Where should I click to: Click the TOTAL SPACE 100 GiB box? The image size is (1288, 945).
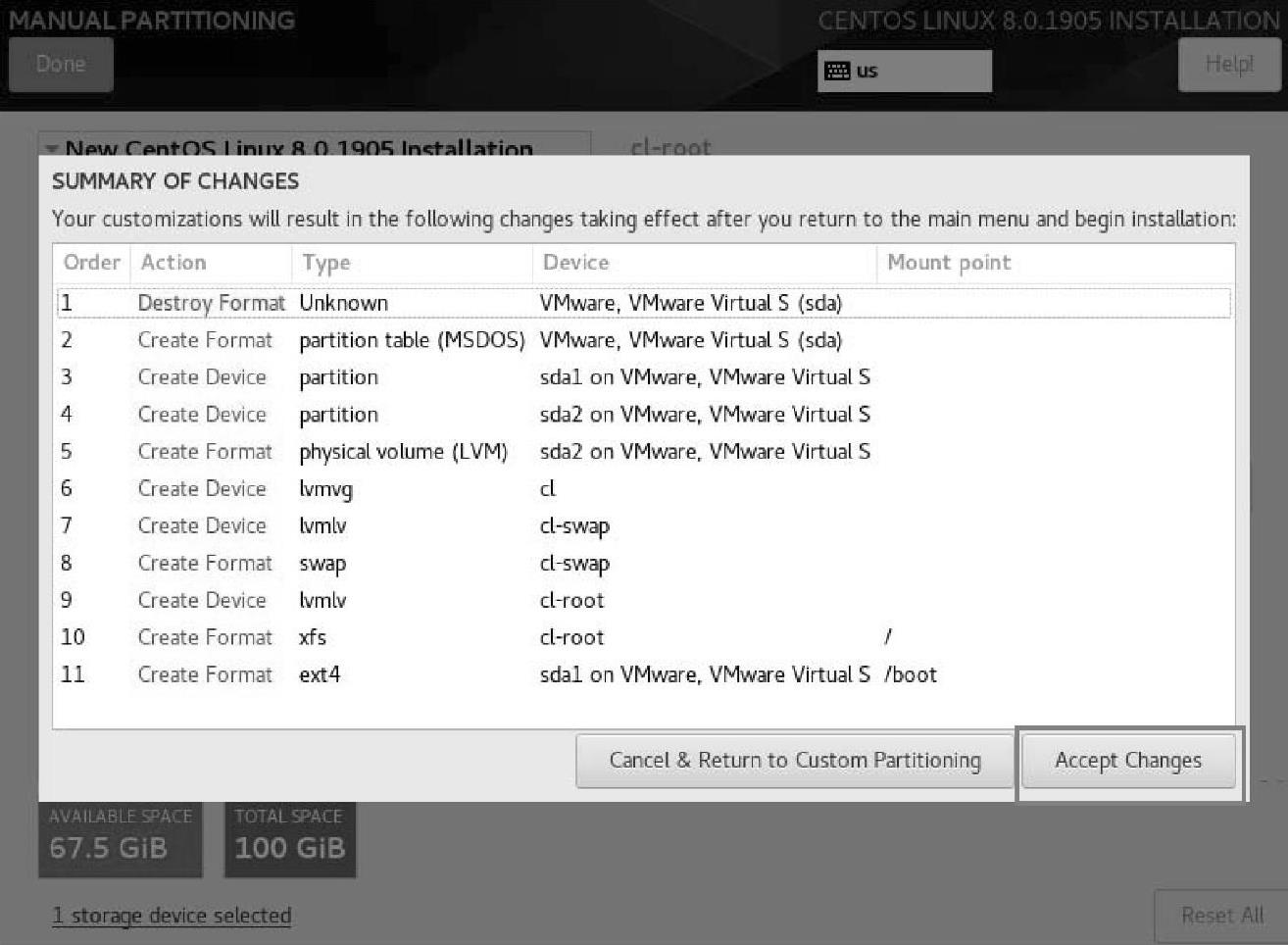[290, 839]
